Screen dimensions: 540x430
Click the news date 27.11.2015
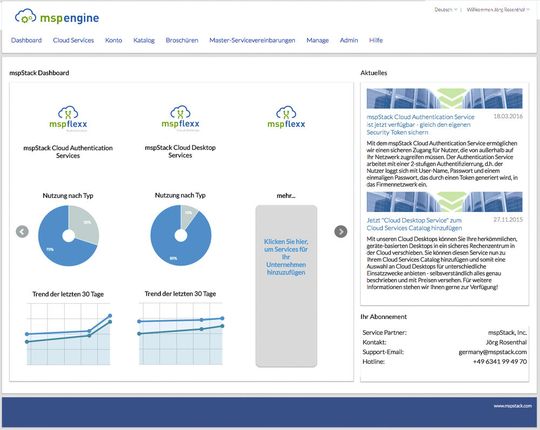pyautogui.click(x=508, y=220)
